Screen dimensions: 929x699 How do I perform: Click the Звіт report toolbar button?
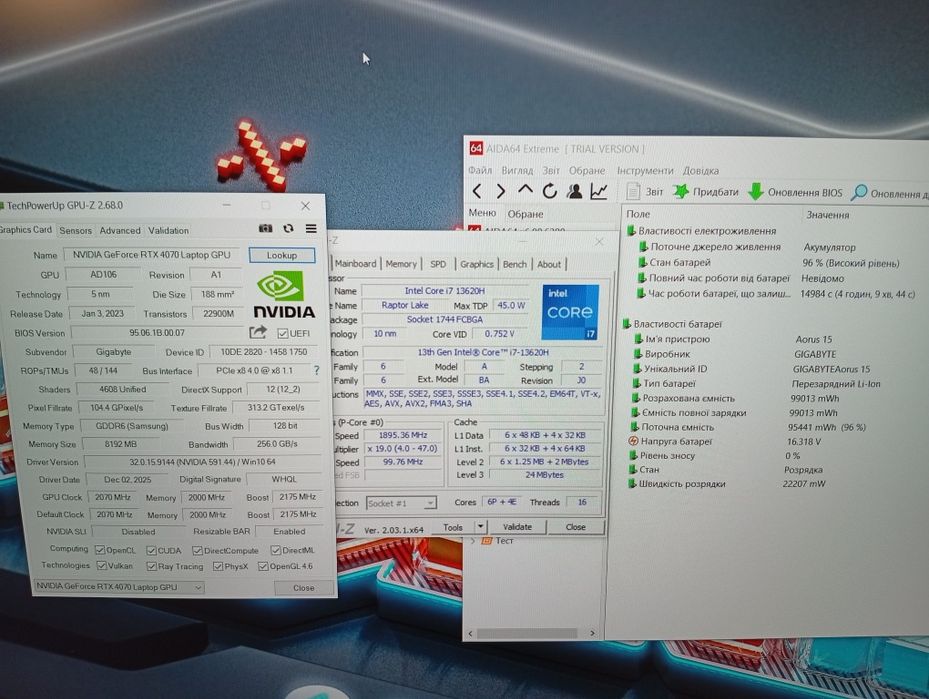click(645, 192)
